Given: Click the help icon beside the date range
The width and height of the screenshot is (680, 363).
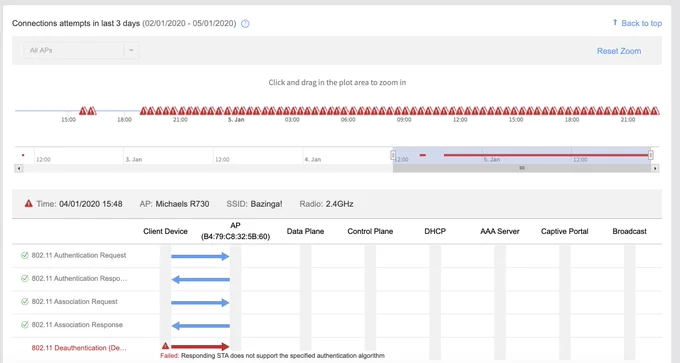Looking at the screenshot, I should [x=245, y=24].
